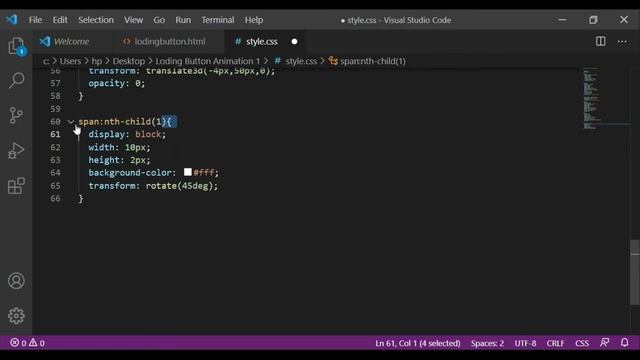640x360 pixels.
Task: Click the 'opacity: 0;' code line
Action: [116, 83]
